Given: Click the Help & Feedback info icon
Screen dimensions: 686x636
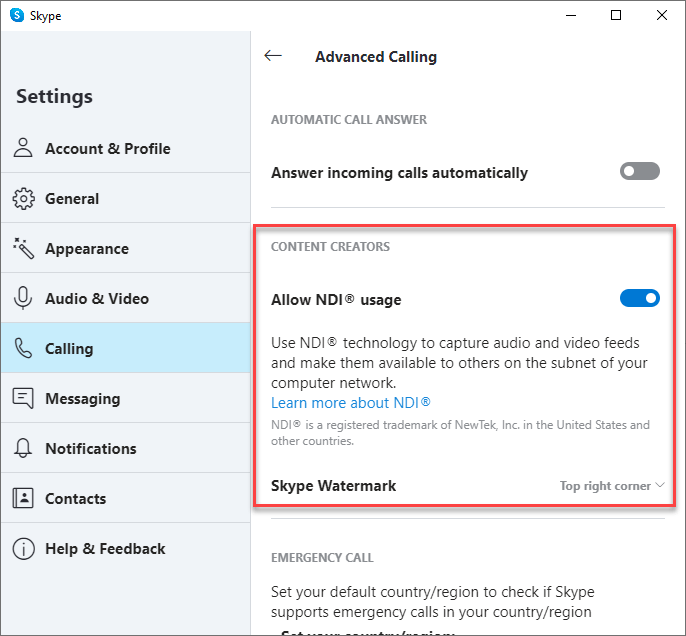Looking at the screenshot, I should [x=24, y=549].
